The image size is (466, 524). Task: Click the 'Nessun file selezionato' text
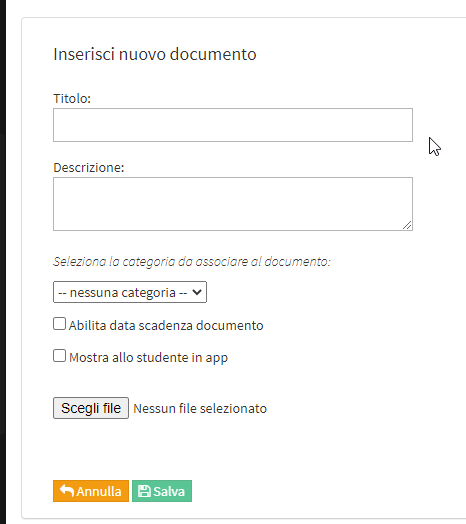point(200,409)
